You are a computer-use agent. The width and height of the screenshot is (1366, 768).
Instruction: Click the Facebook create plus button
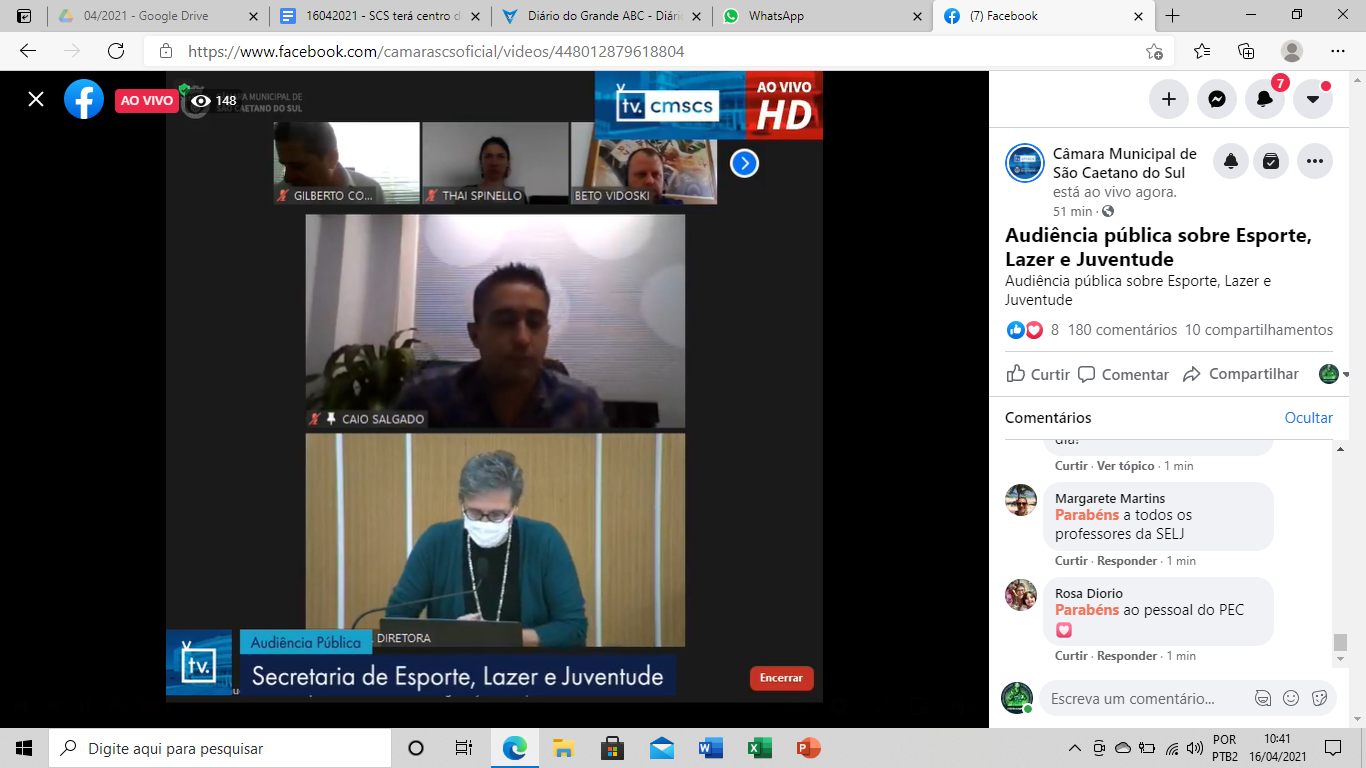[x=1168, y=99]
